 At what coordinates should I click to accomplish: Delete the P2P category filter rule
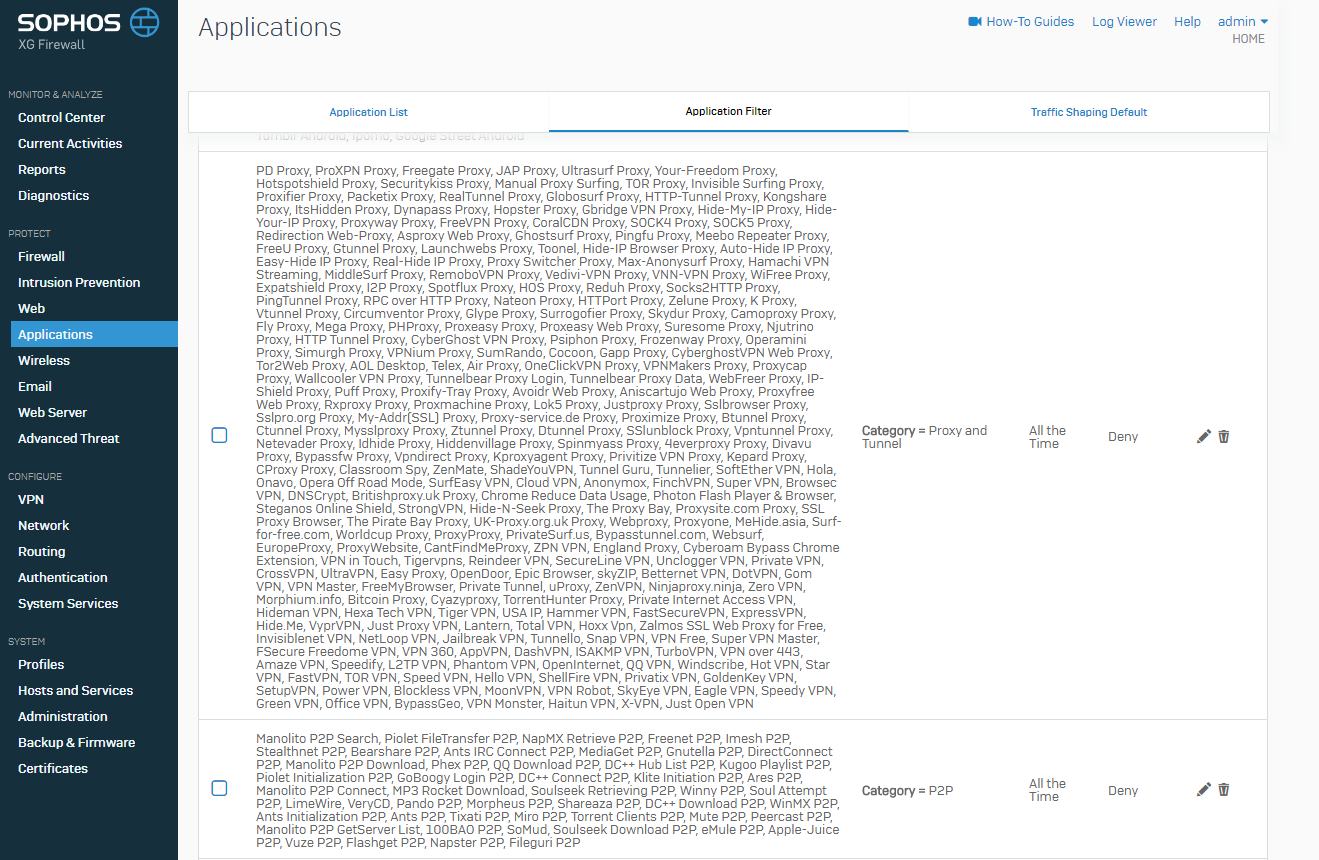[x=1224, y=789]
